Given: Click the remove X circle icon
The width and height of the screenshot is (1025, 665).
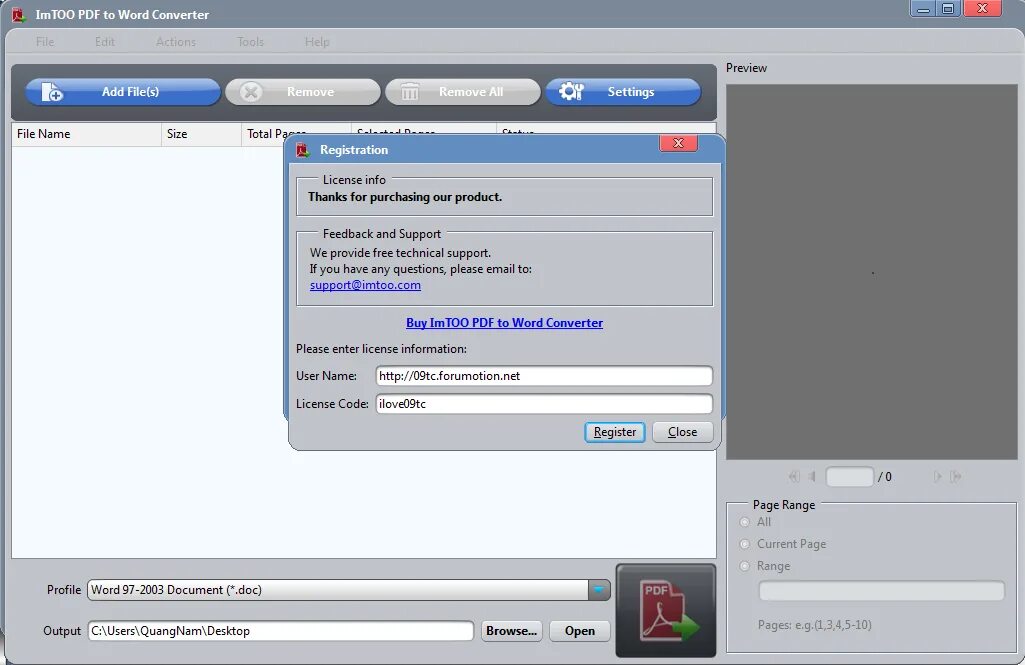Looking at the screenshot, I should coord(250,92).
